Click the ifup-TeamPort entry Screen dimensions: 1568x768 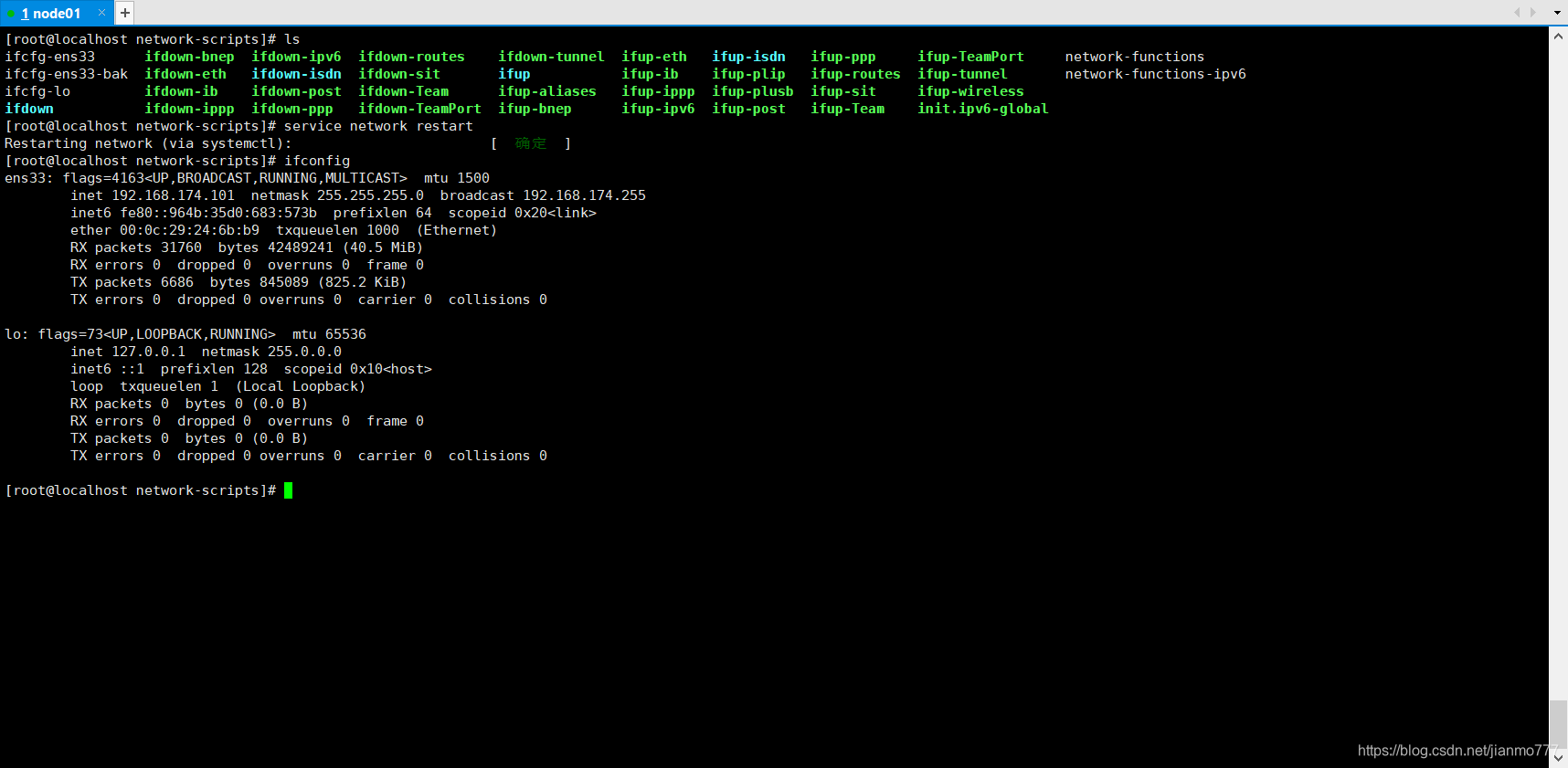click(970, 57)
